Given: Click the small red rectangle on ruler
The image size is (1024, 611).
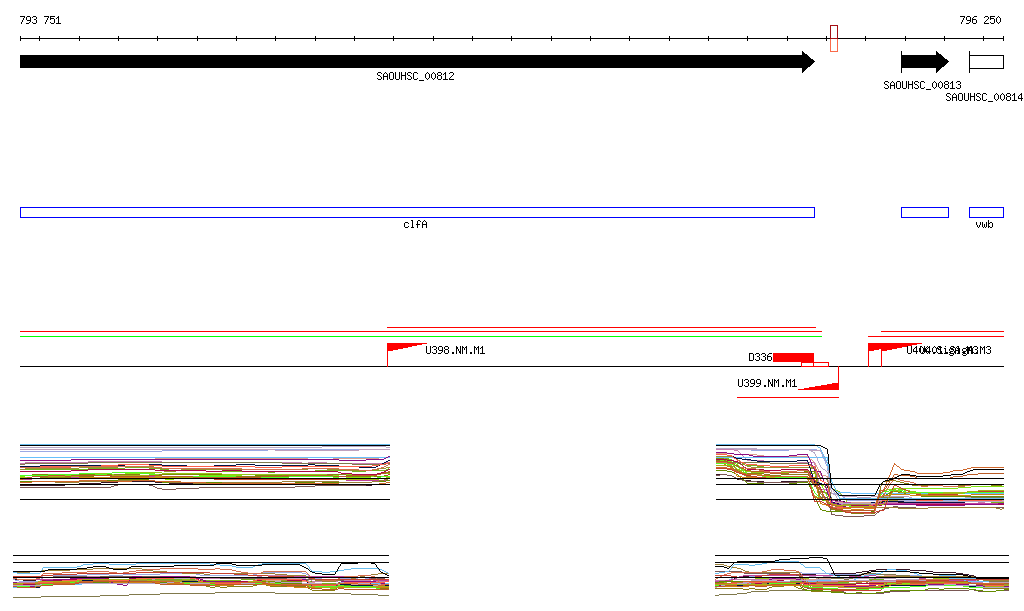Looking at the screenshot, I should click(834, 38).
